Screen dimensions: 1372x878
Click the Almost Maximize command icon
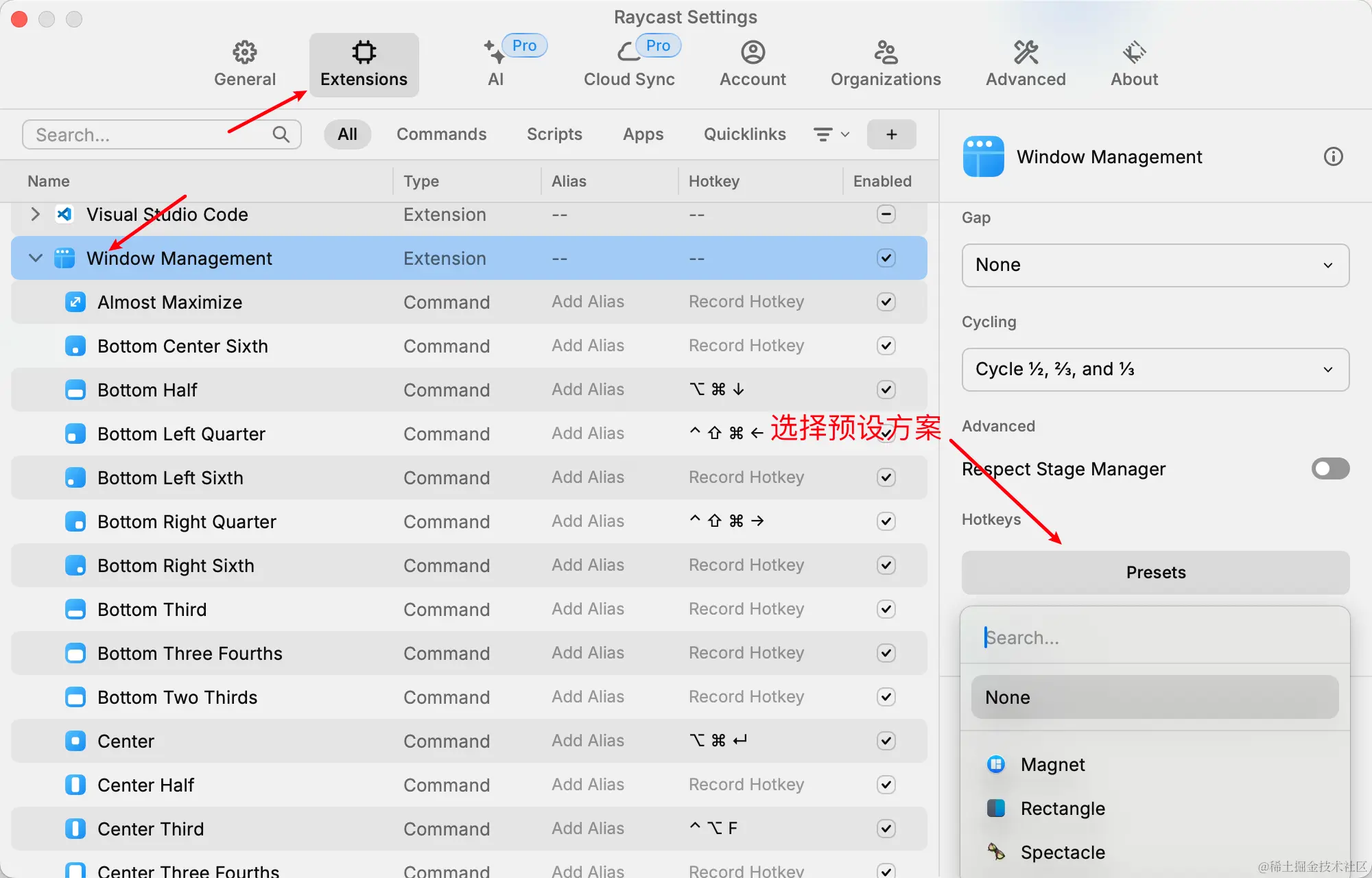coord(75,302)
